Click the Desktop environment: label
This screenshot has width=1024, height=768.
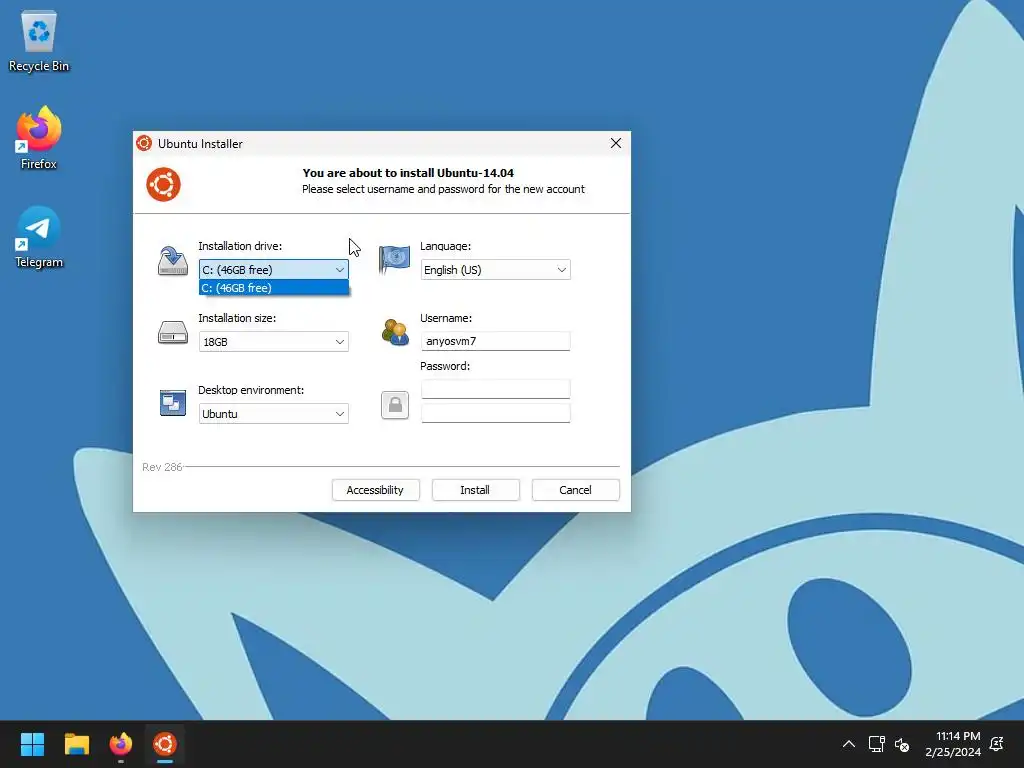coord(251,390)
